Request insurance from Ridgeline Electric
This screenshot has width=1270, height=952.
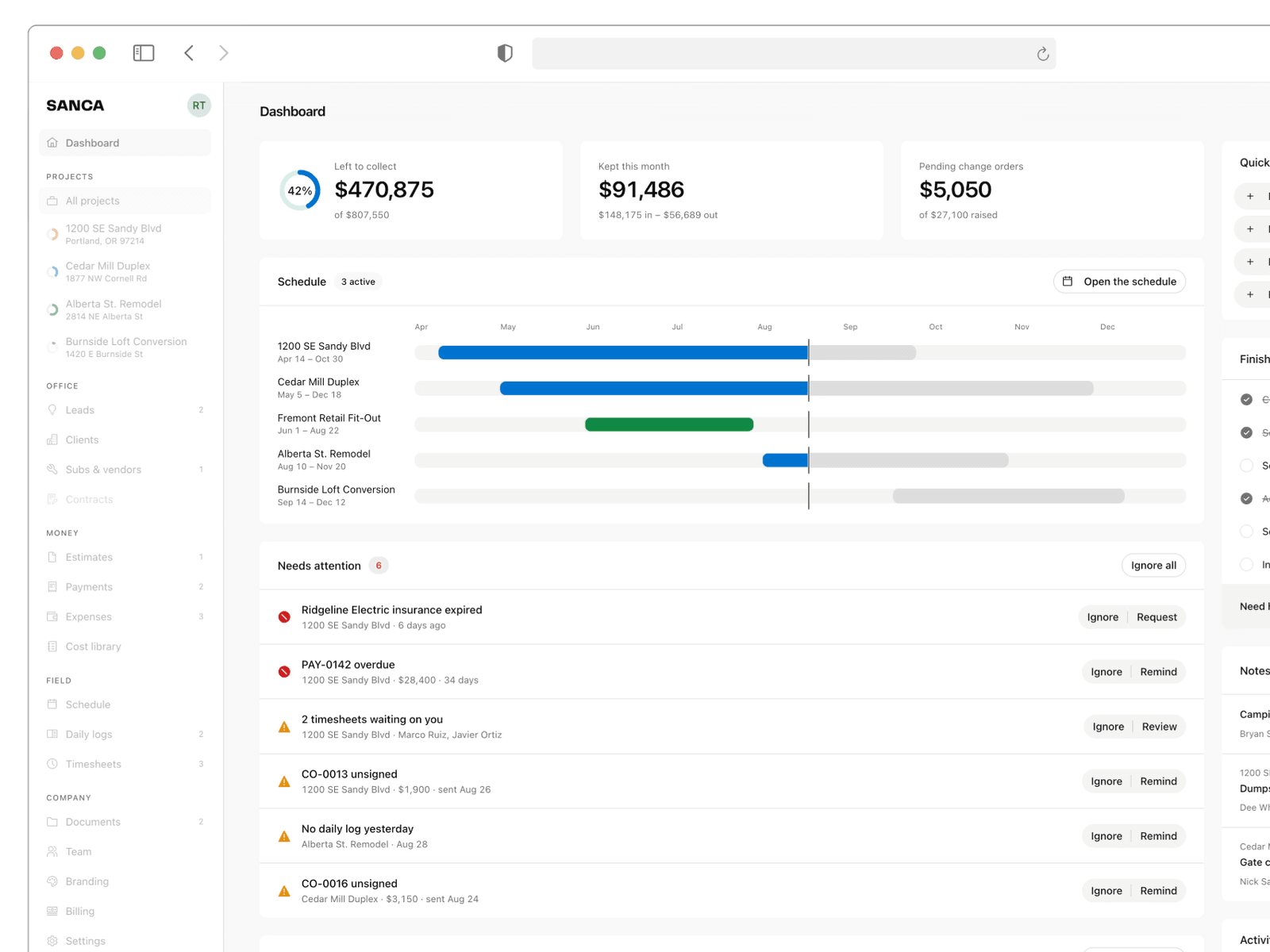tap(1156, 617)
